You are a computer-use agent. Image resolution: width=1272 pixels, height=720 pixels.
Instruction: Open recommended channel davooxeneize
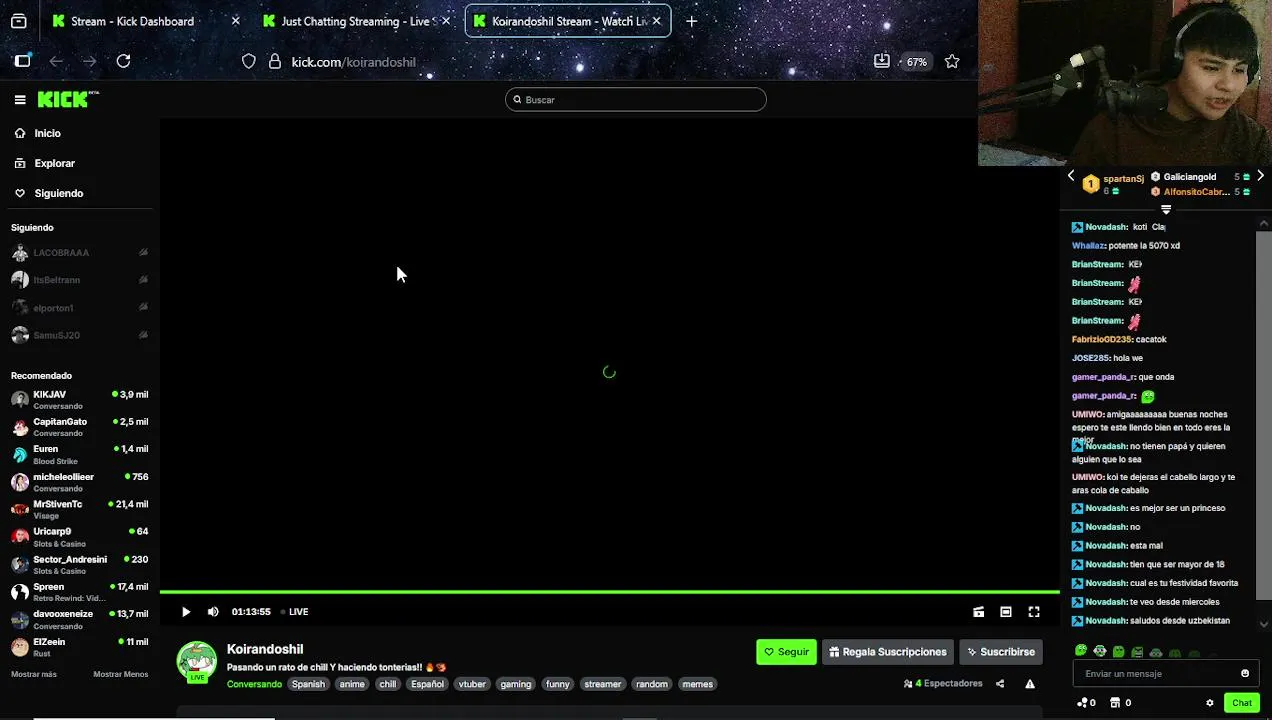point(80,620)
